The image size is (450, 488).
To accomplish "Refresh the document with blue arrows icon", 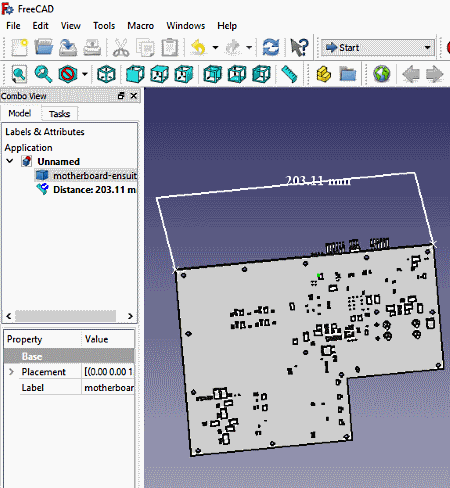I will coord(271,47).
